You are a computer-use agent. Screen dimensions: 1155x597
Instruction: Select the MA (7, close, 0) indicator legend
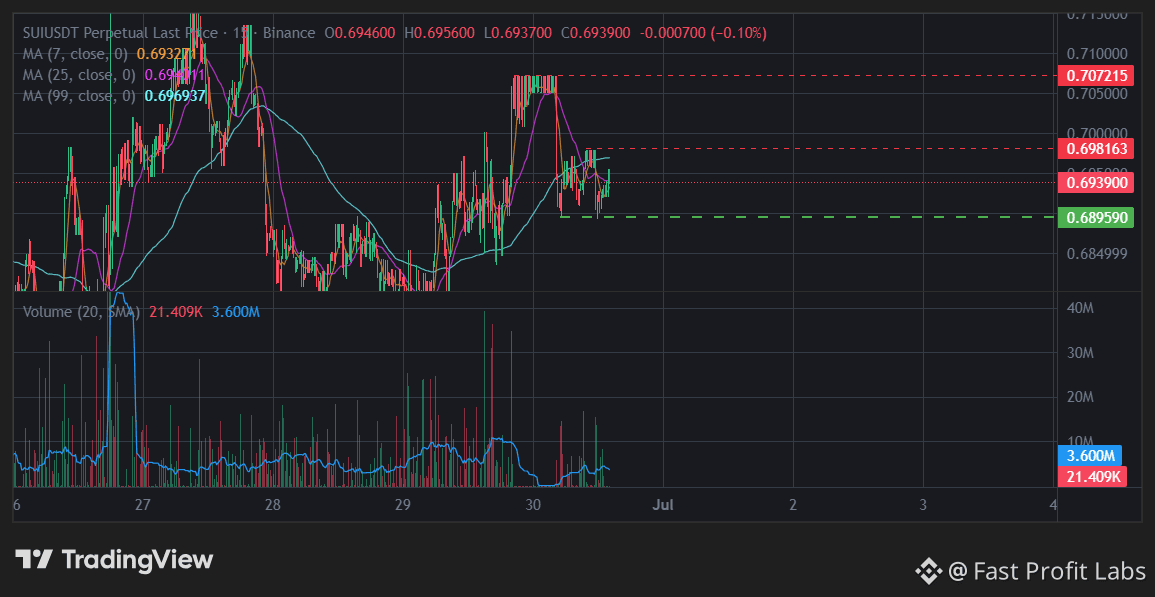[x=75, y=54]
